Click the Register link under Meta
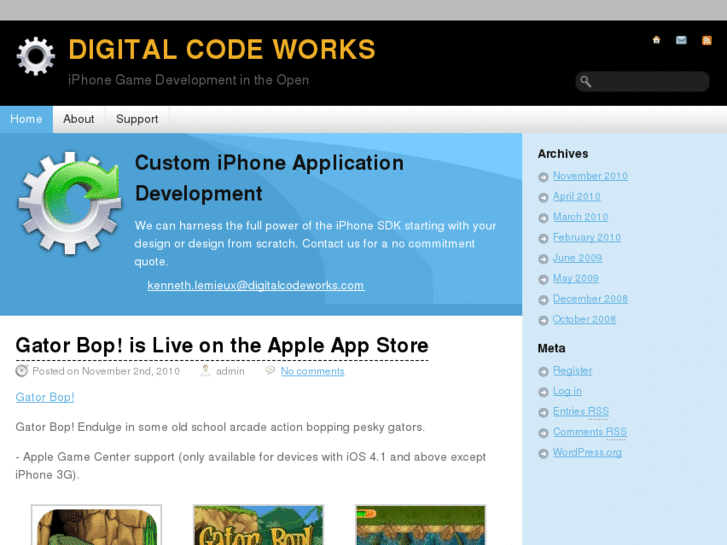 click(x=573, y=371)
